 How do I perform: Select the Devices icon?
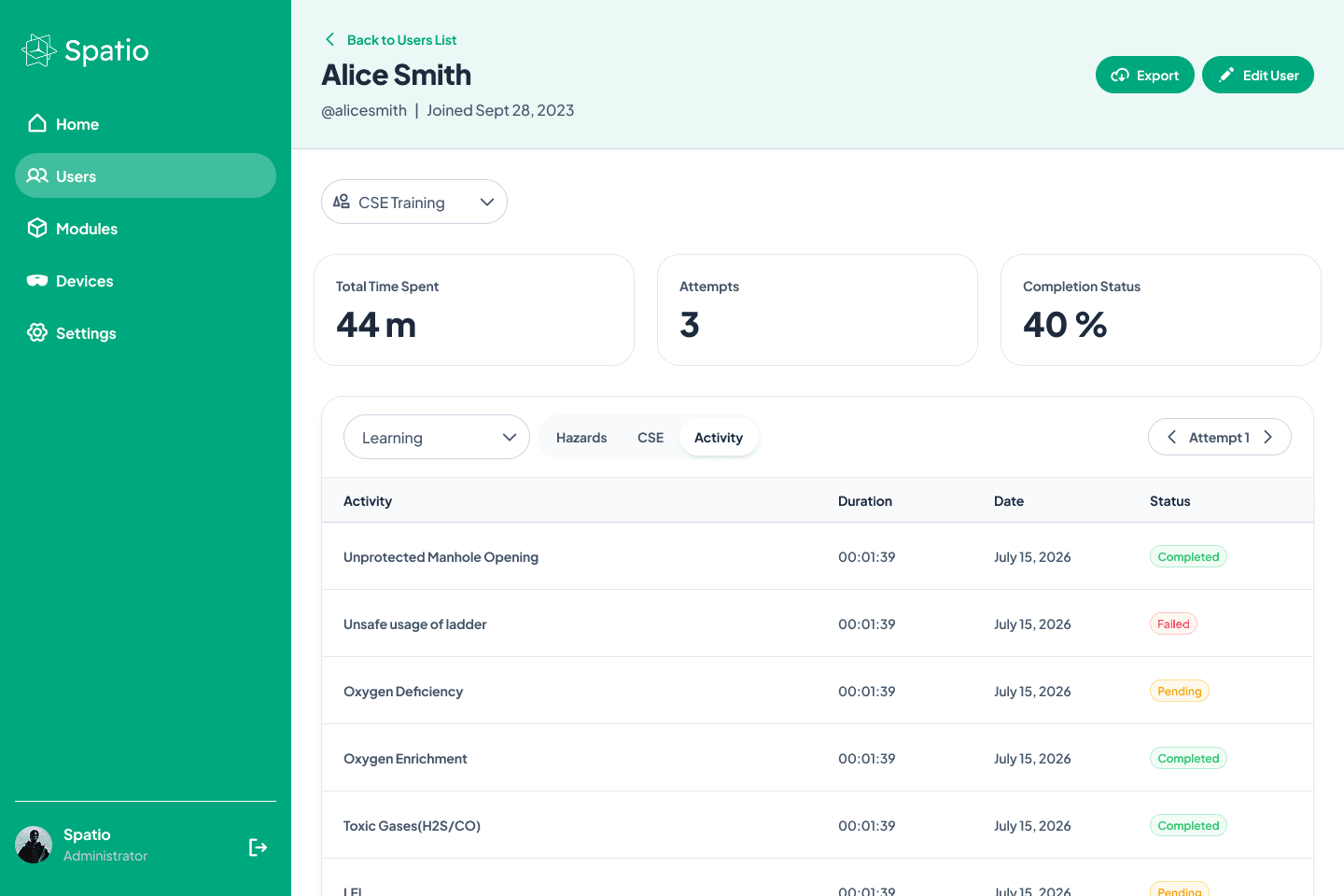point(37,280)
